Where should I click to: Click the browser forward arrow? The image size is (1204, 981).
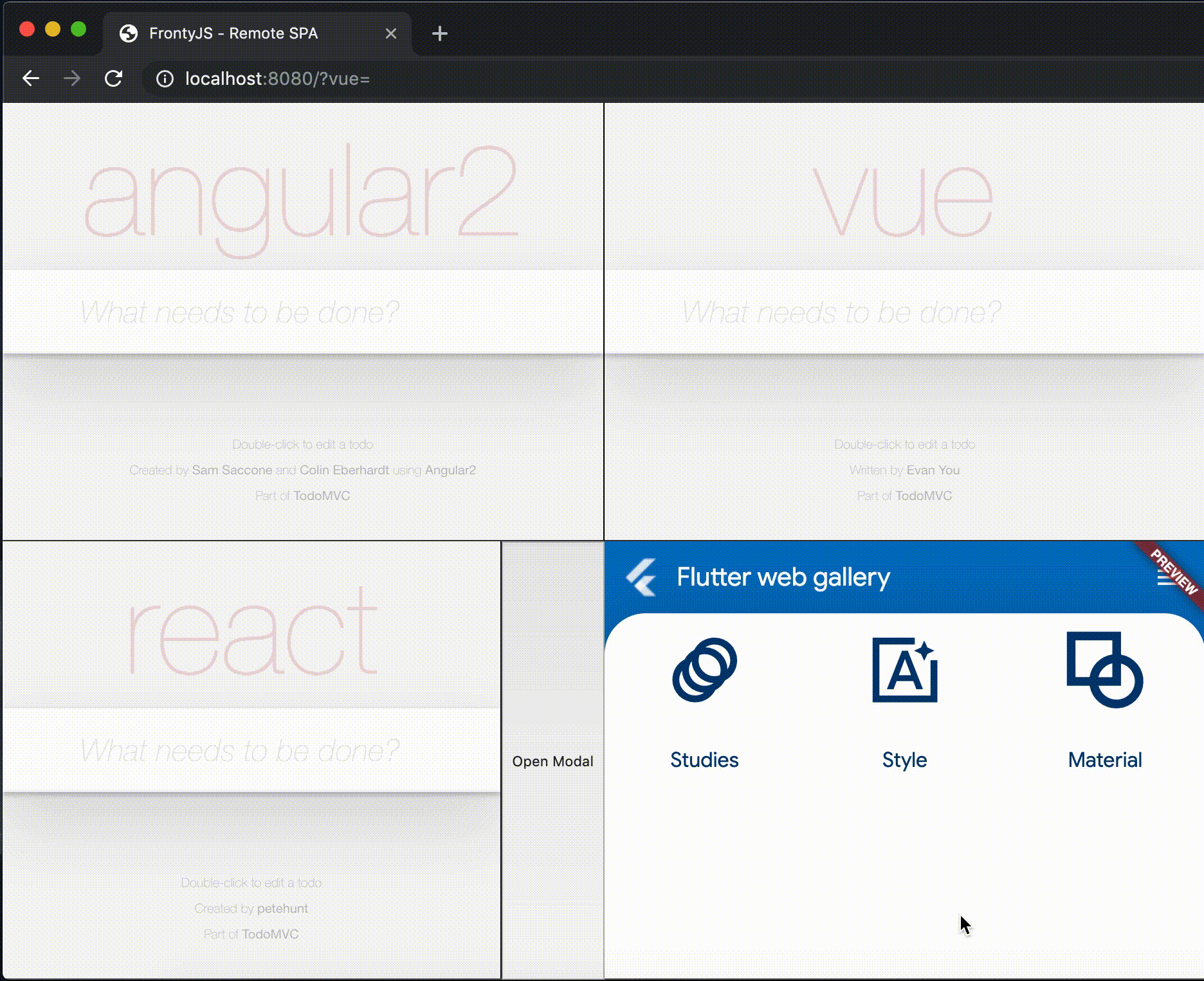coord(72,78)
